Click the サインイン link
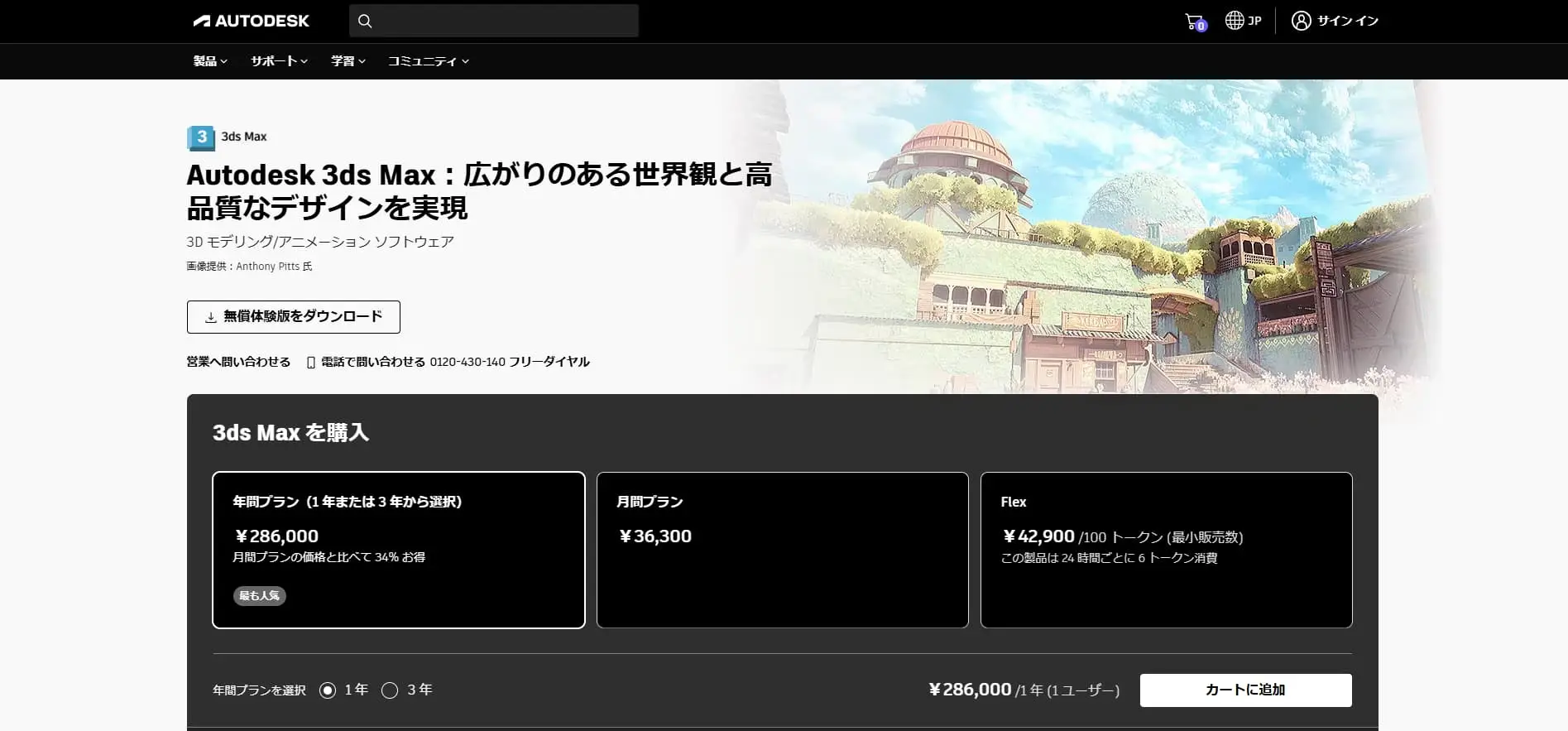1568x731 pixels. click(1348, 21)
